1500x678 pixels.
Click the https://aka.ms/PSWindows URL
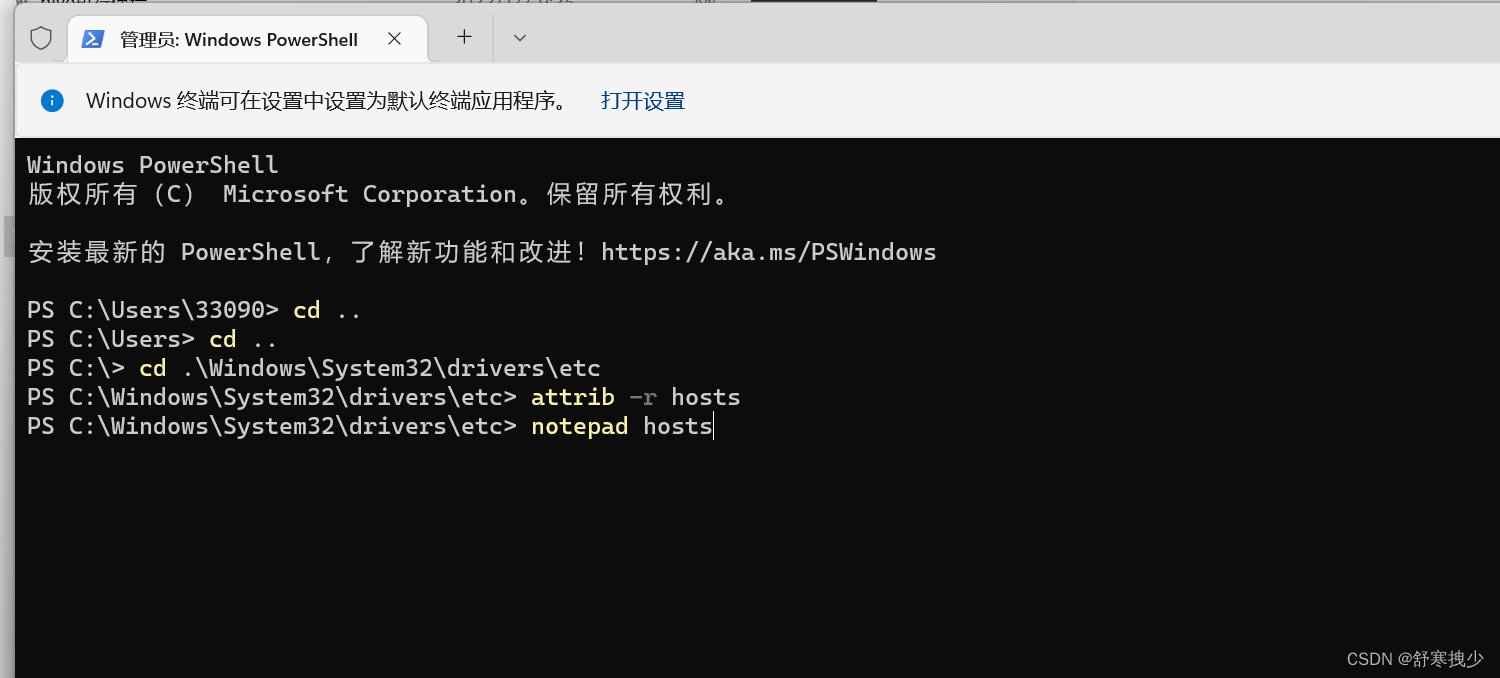tap(768, 252)
